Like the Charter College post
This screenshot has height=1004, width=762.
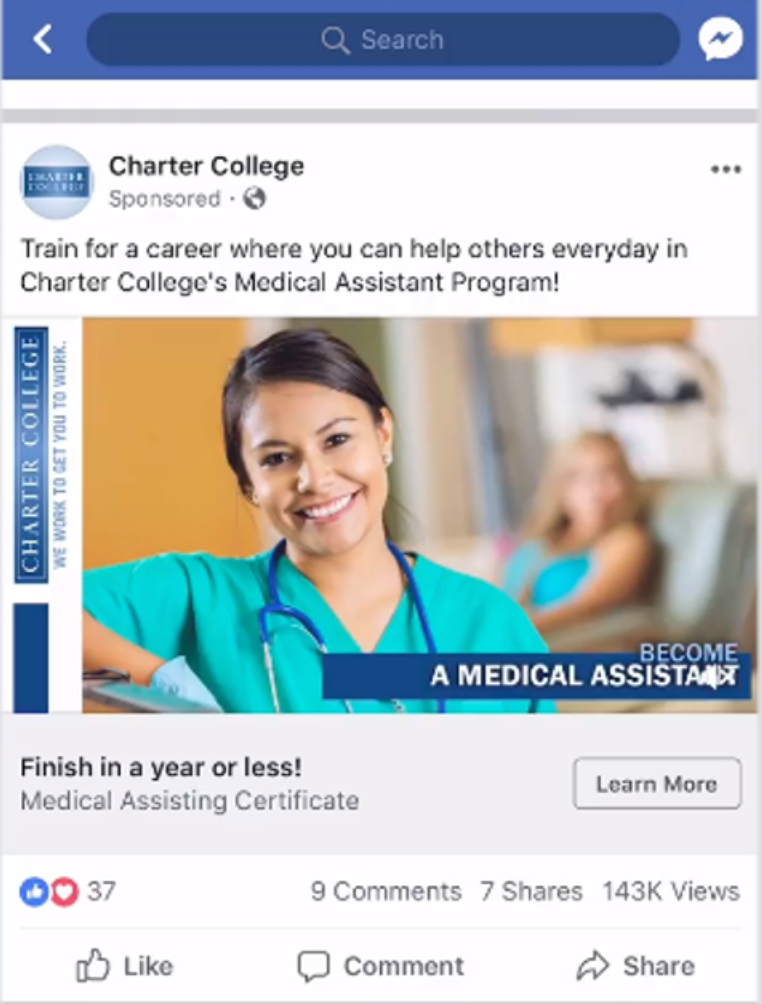[125, 966]
